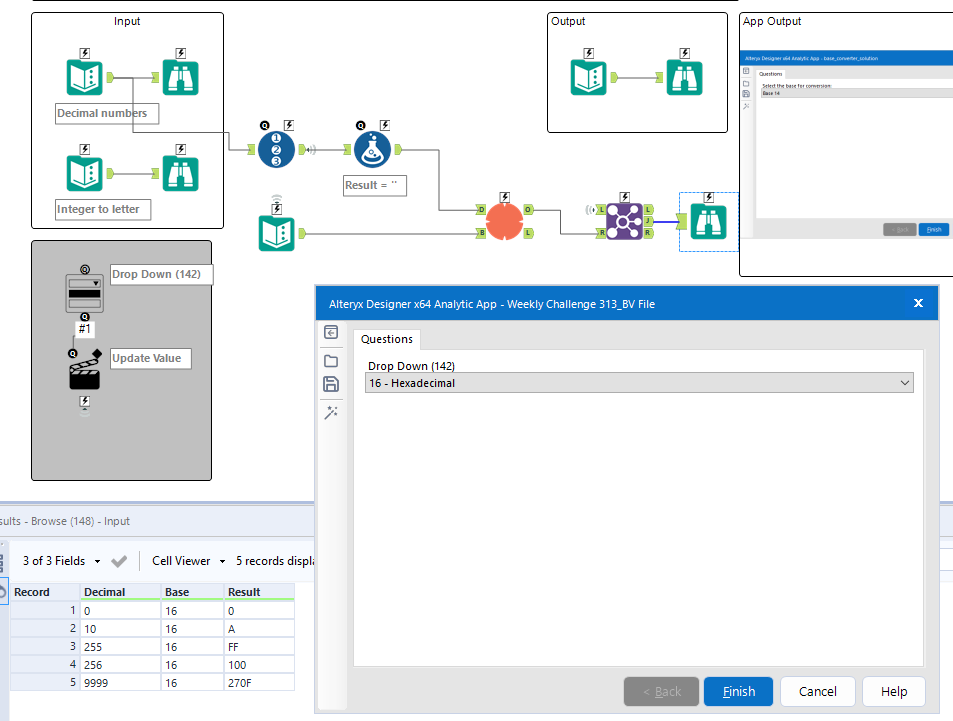Click result cell 100
Screen dimensions: 953x721
[x=260, y=665]
